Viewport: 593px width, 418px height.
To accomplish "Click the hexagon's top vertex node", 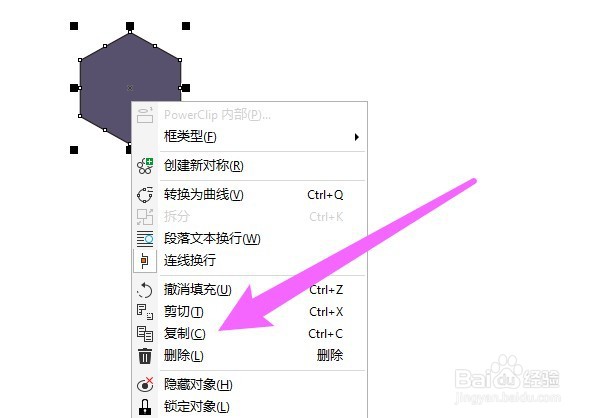I will click(130, 33).
